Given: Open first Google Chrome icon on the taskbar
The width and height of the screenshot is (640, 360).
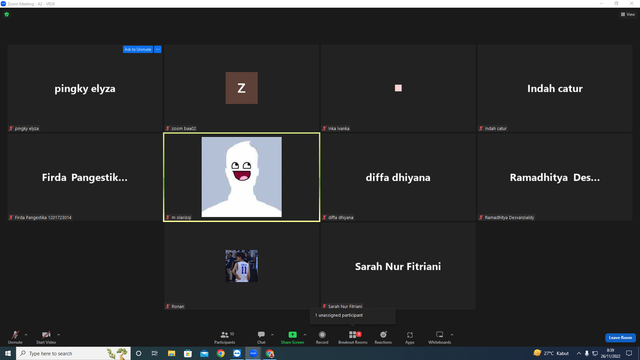Looking at the screenshot, I should pyautogui.click(x=220, y=353).
